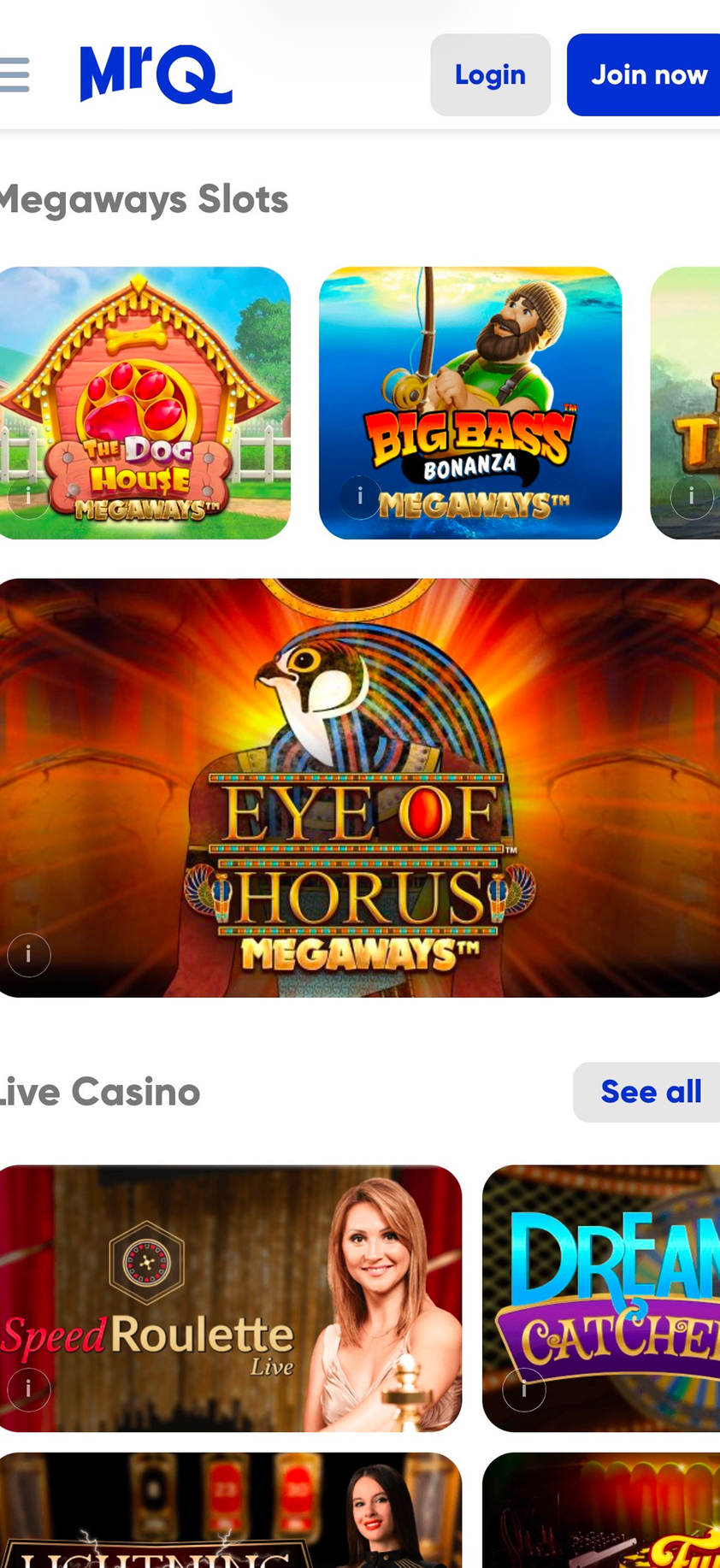Open the red curtain live game tile

(x=601, y=1510)
